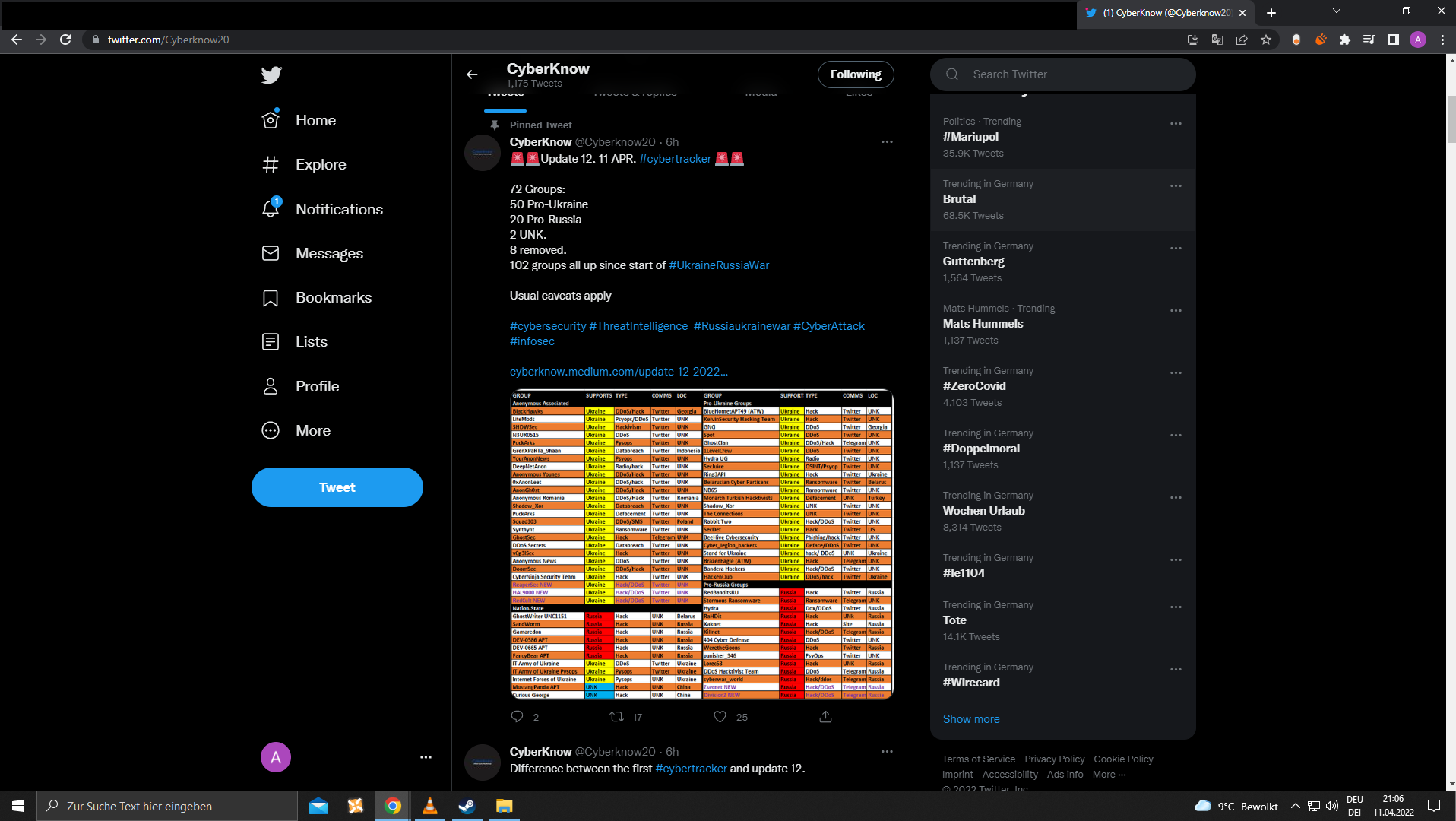The width and height of the screenshot is (1456, 821).
Task: Open Terms of Service link
Action: point(979,759)
